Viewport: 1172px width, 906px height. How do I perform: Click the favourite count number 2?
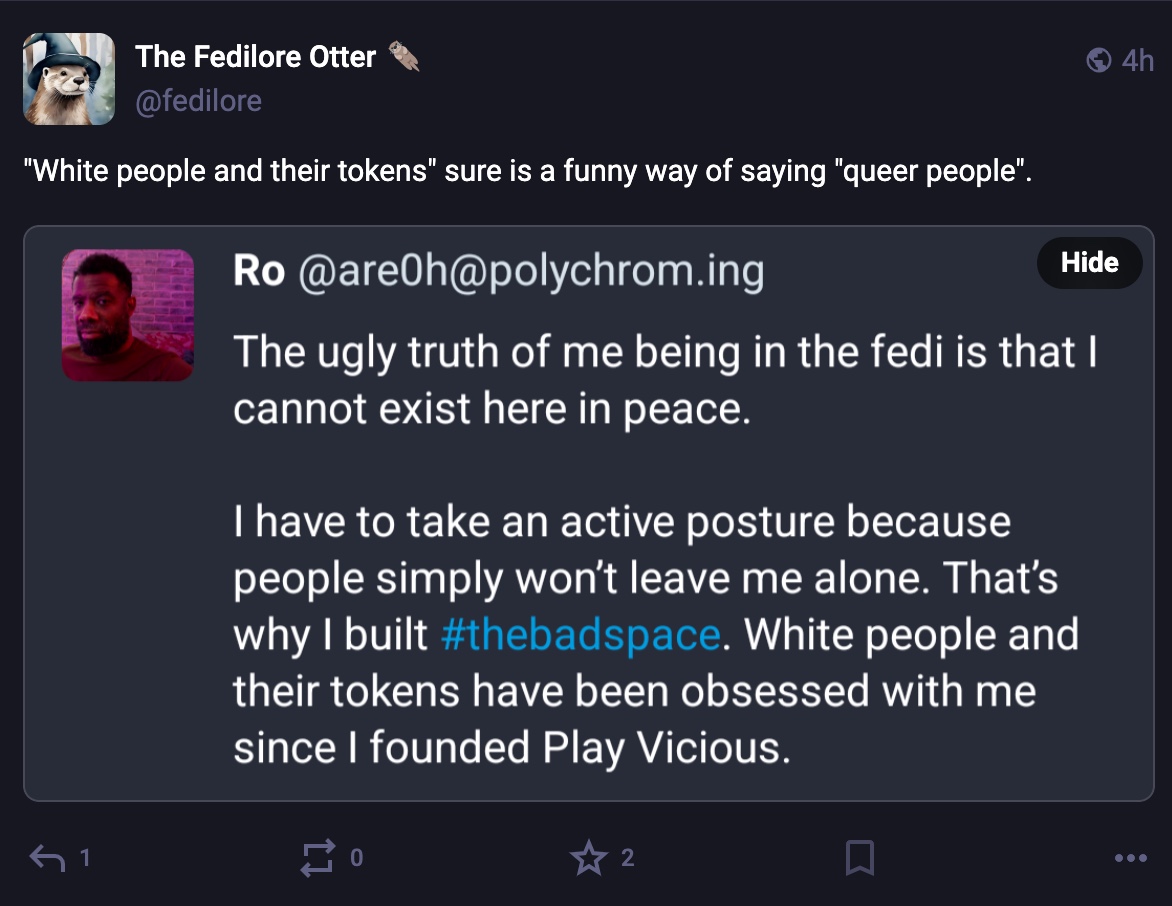click(x=627, y=857)
